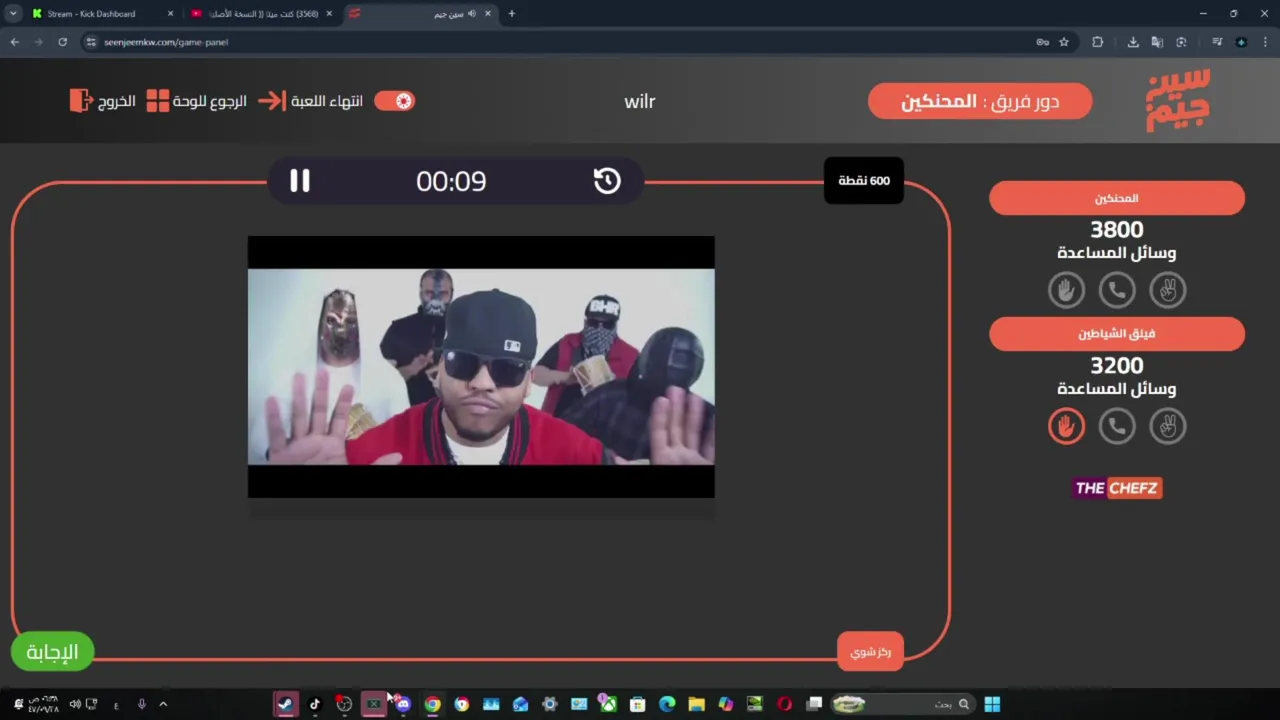Click انتهاء اللعبة to end game
Viewport: 1280px width, 720px height.
pos(310,101)
